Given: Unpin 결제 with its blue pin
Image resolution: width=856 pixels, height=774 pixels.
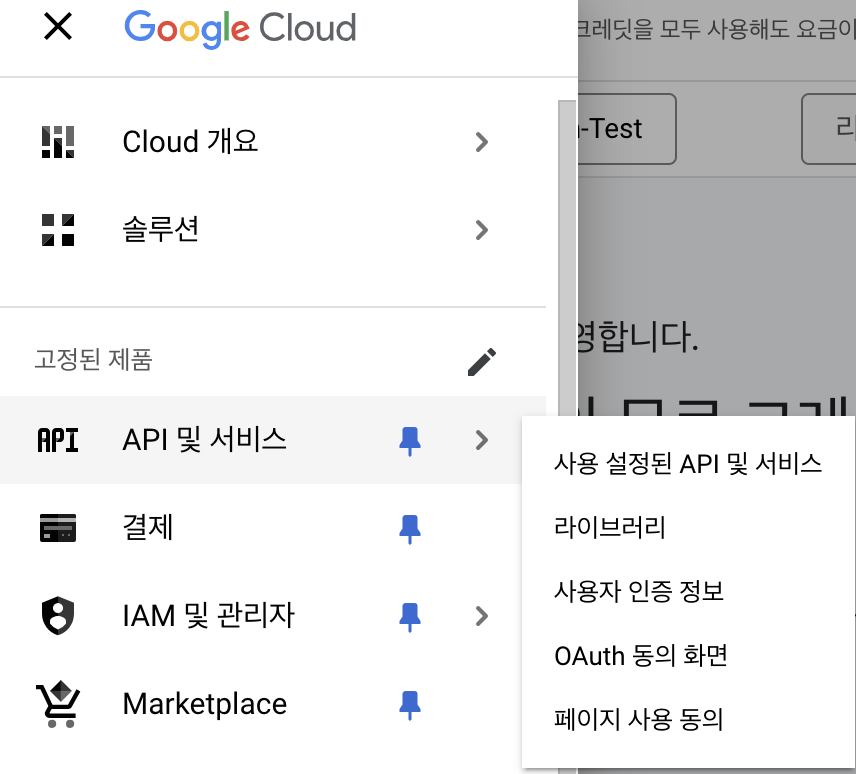Looking at the screenshot, I should pos(410,529).
